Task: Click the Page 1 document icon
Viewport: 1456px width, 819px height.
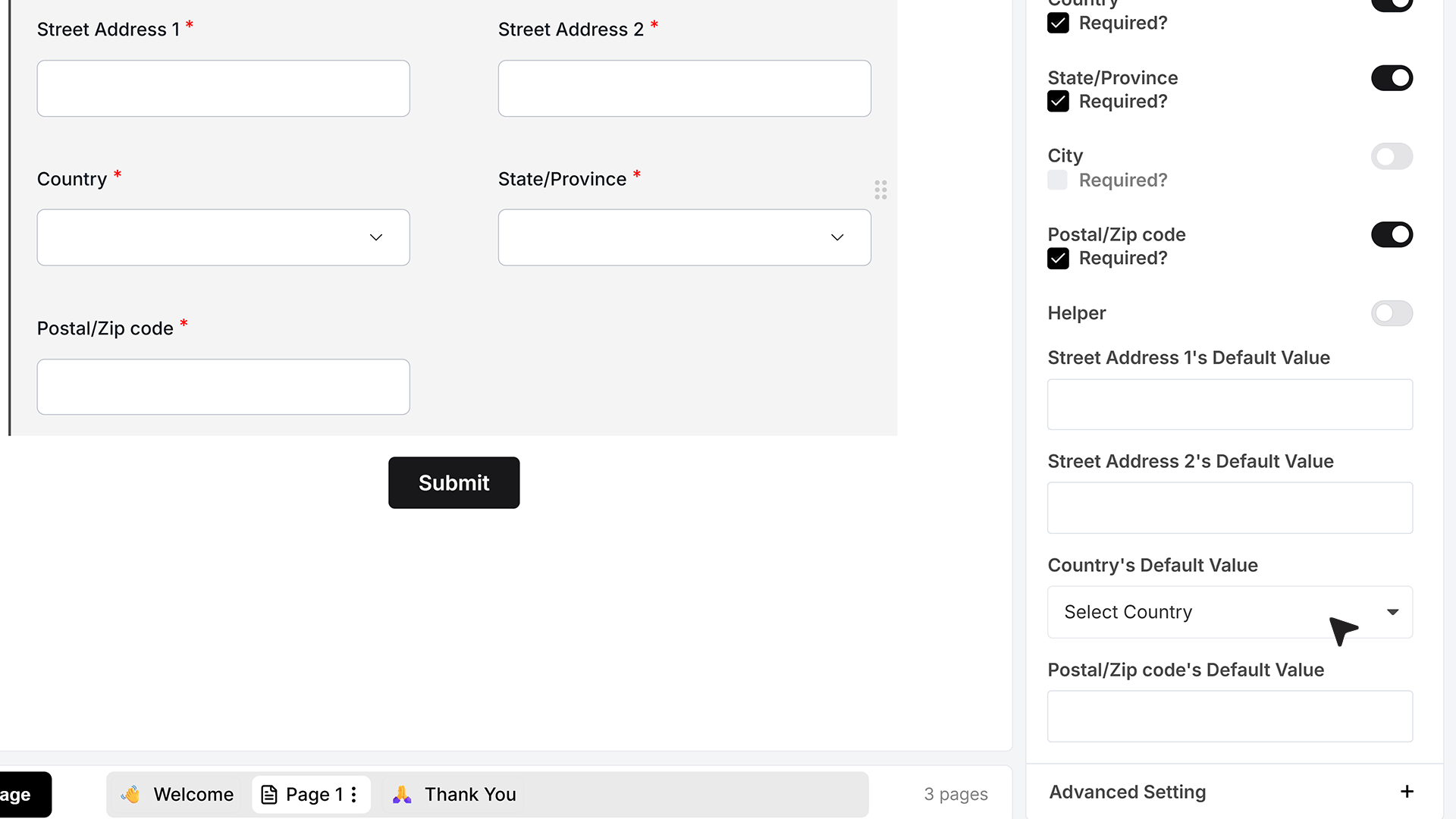Action: (269, 794)
